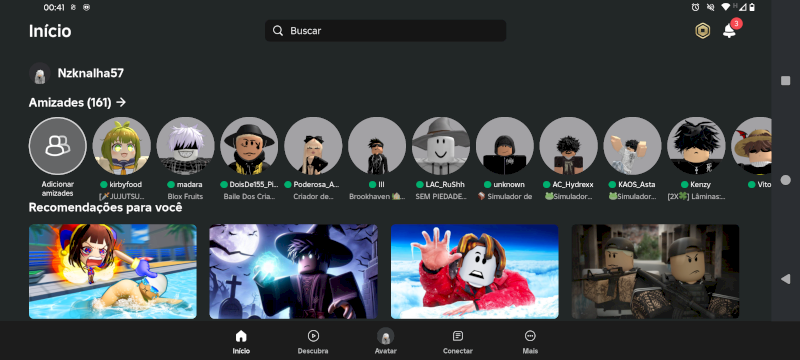The height and width of the screenshot is (360, 800).
Task: Open the Avatar tab
Action: point(385,342)
